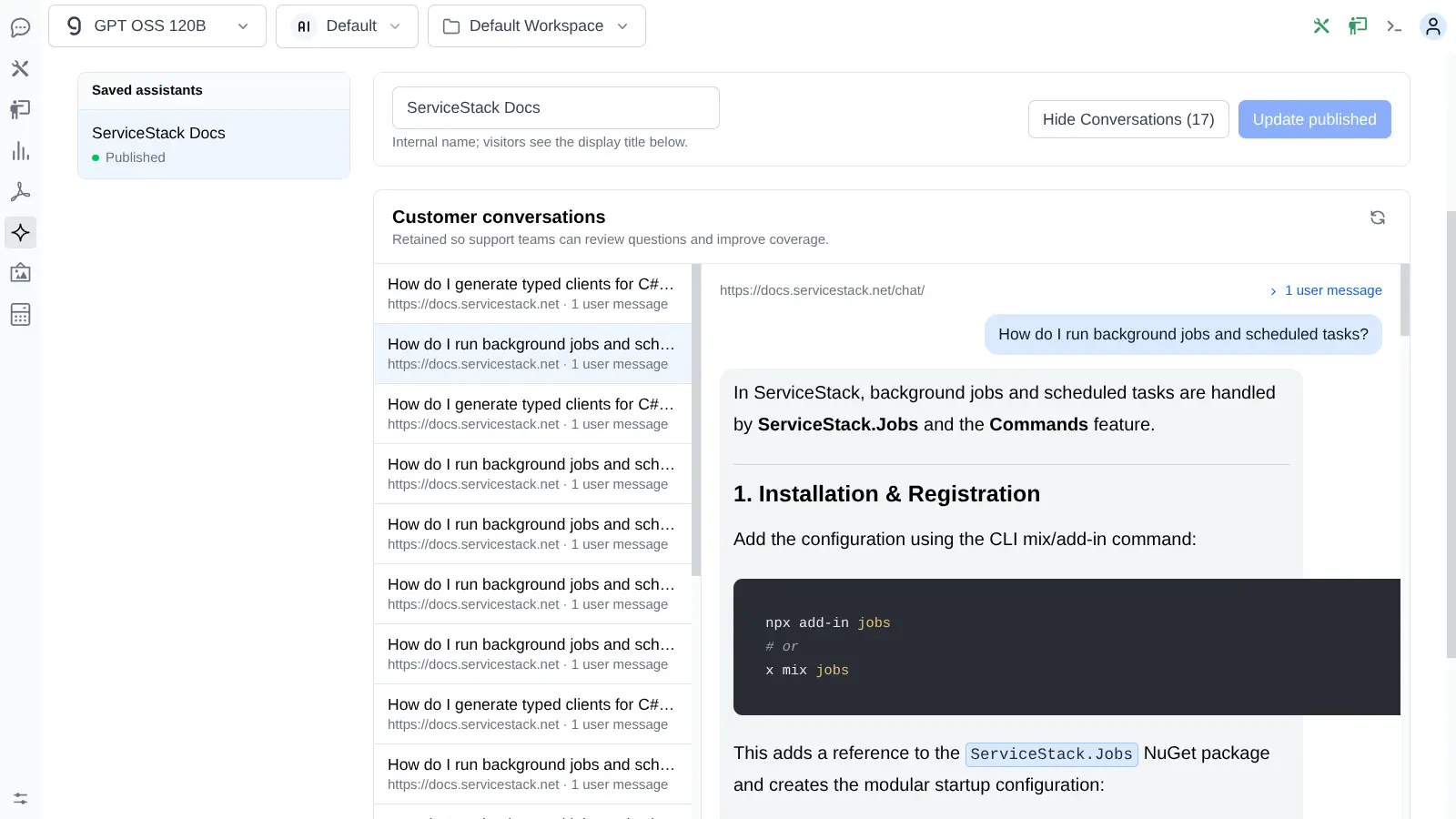Click the ServiceStack.Jobs inline code label
This screenshot has width=1456, height=819.
1051,753
